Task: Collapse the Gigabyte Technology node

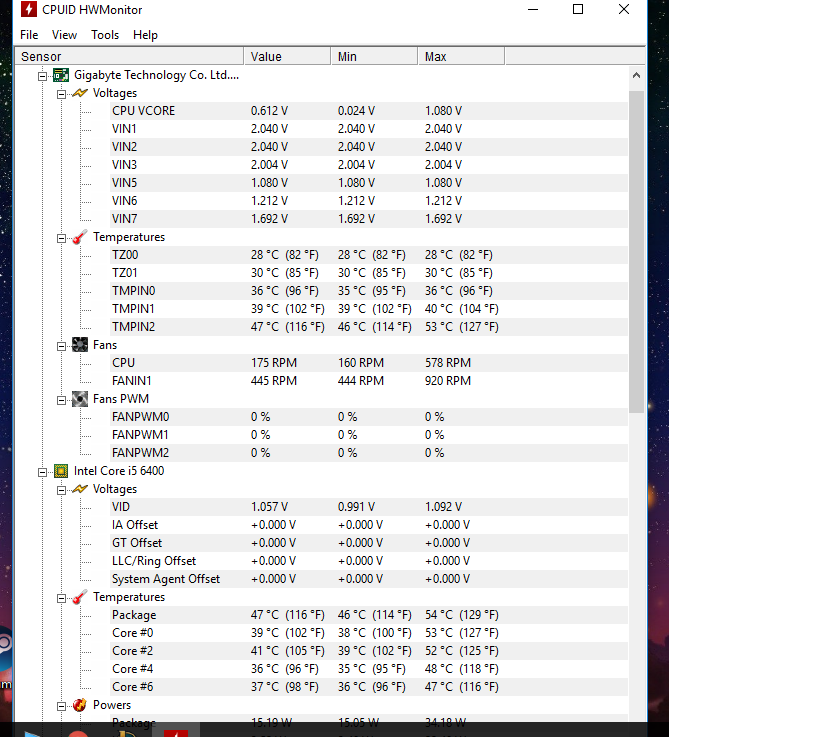Action: click(42, 76)
